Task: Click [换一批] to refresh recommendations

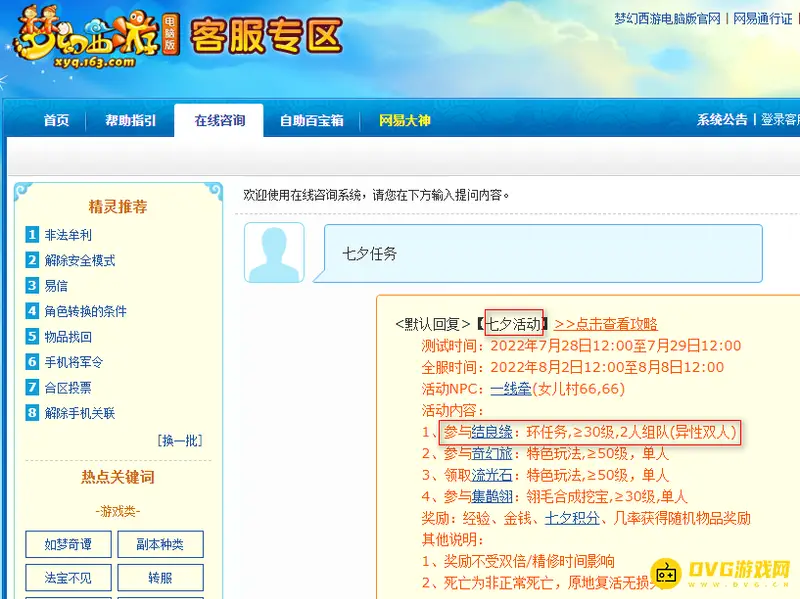Action: tap(180, 441)
